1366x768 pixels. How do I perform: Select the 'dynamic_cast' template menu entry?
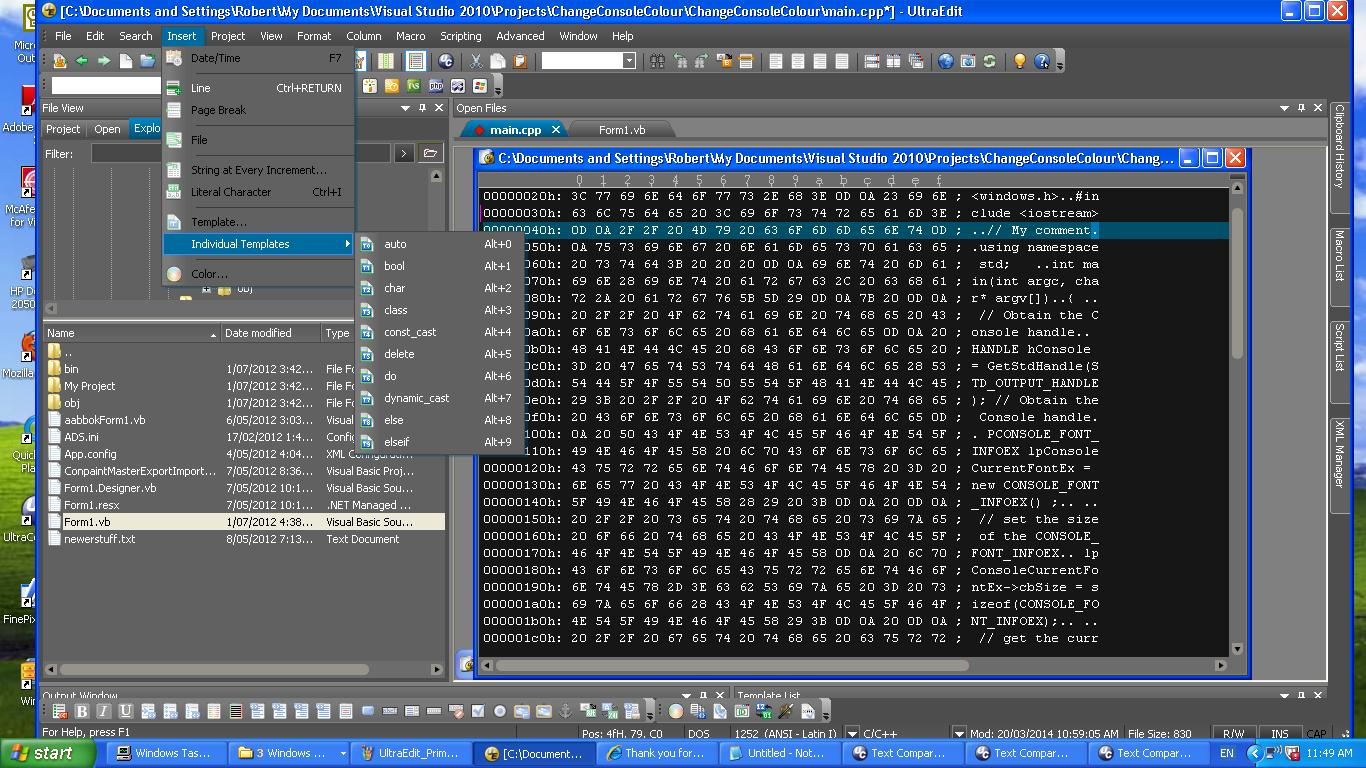416,398
